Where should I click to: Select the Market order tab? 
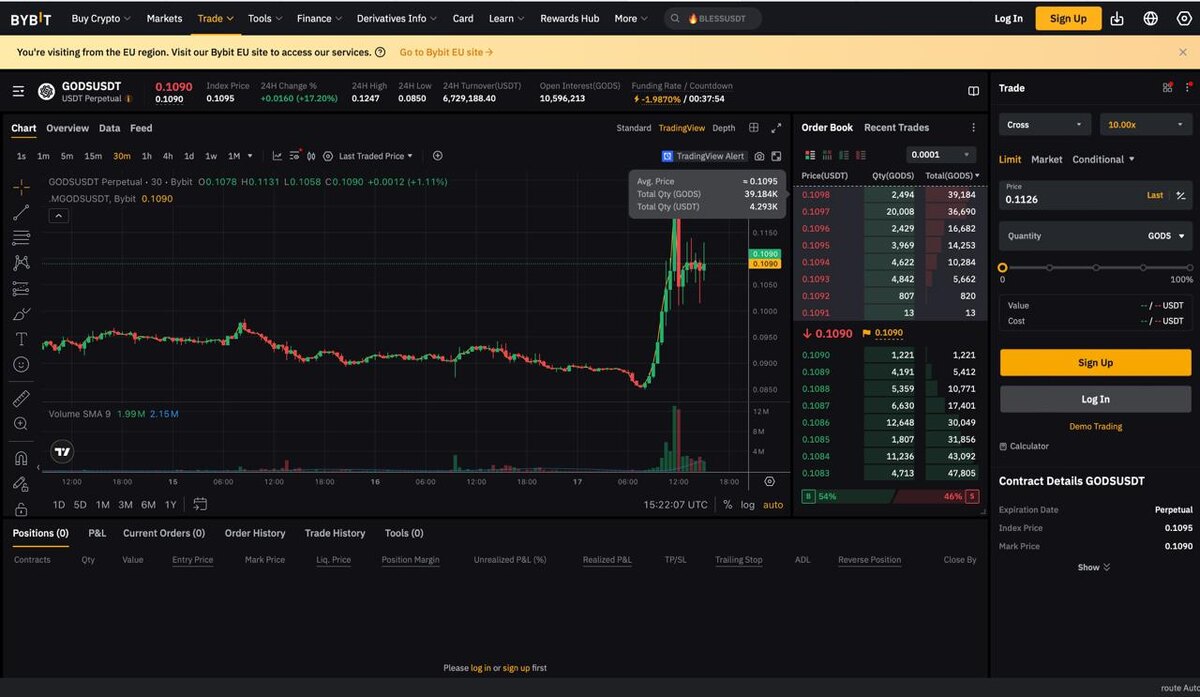tap(1047, 159)
